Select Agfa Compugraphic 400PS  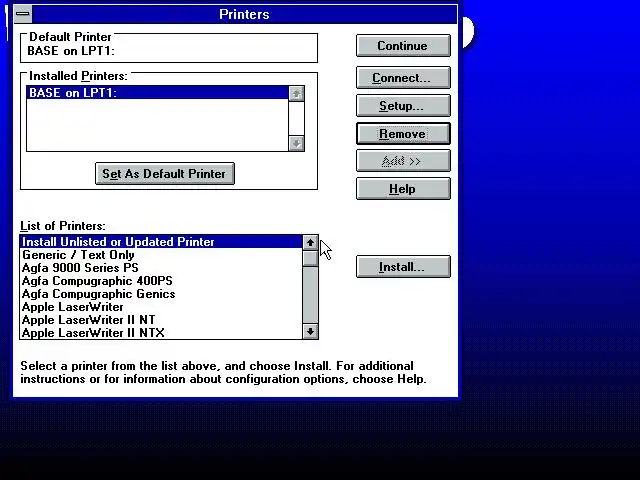pyautogui.click(x=161, y=281)
